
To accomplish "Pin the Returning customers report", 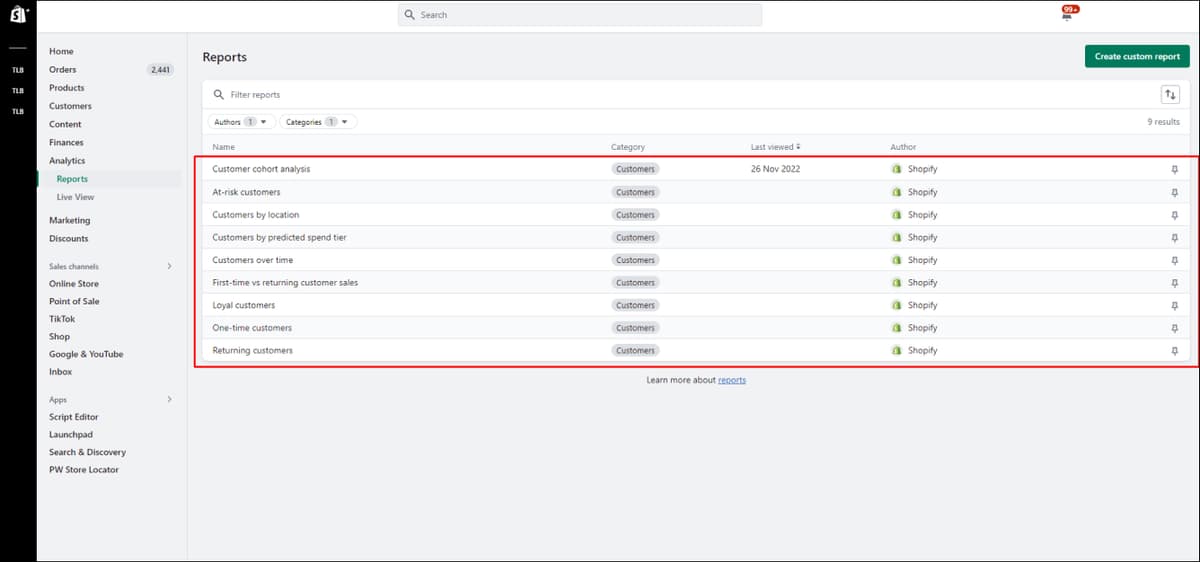I will (1175, 351).
